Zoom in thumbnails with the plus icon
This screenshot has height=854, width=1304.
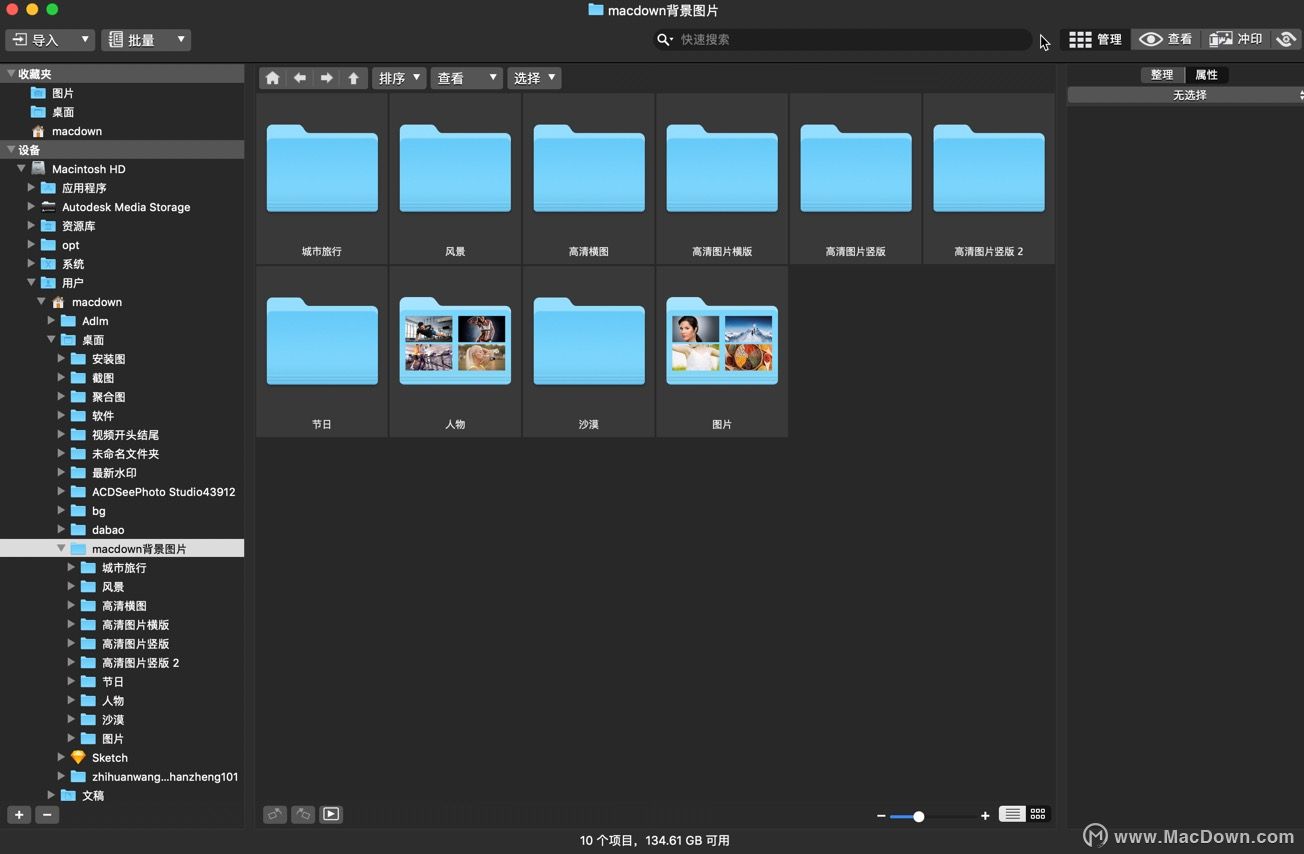[x=985, y=816]
